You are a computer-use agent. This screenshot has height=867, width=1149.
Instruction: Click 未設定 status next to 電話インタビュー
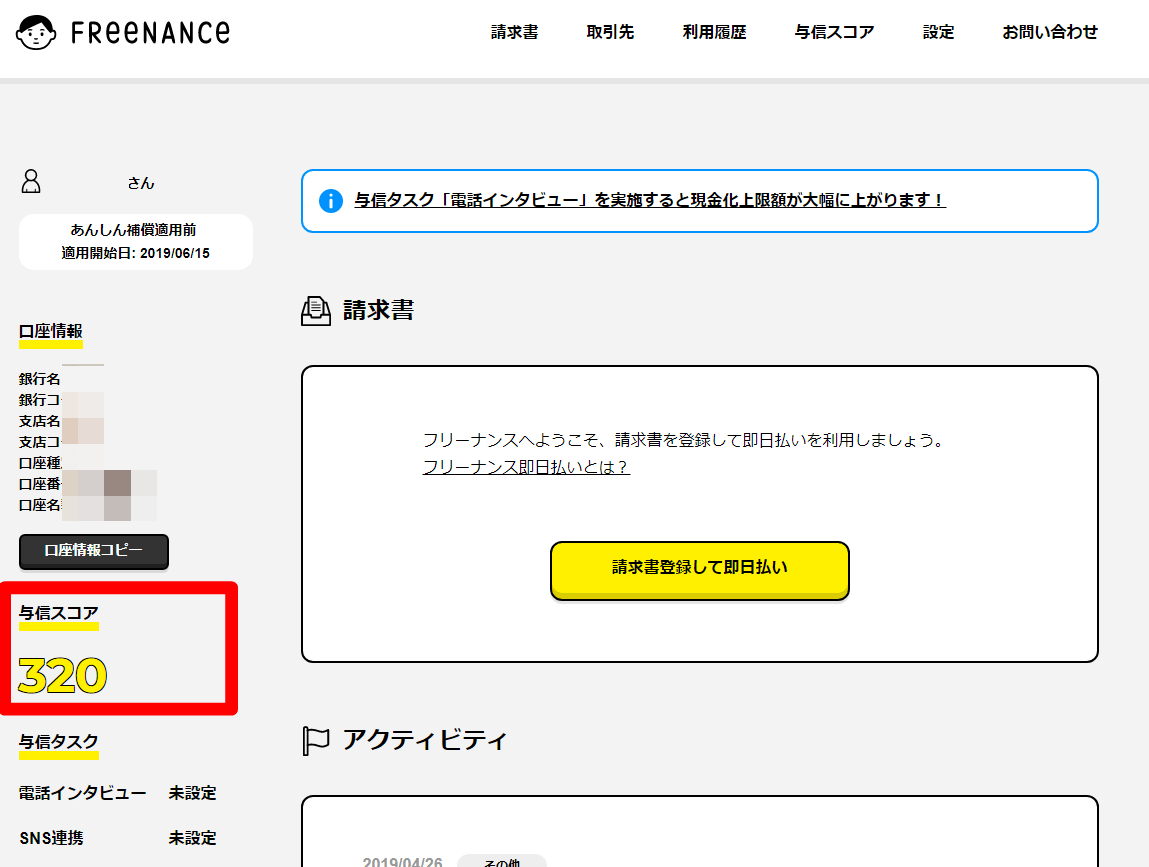tap(193, 793)
